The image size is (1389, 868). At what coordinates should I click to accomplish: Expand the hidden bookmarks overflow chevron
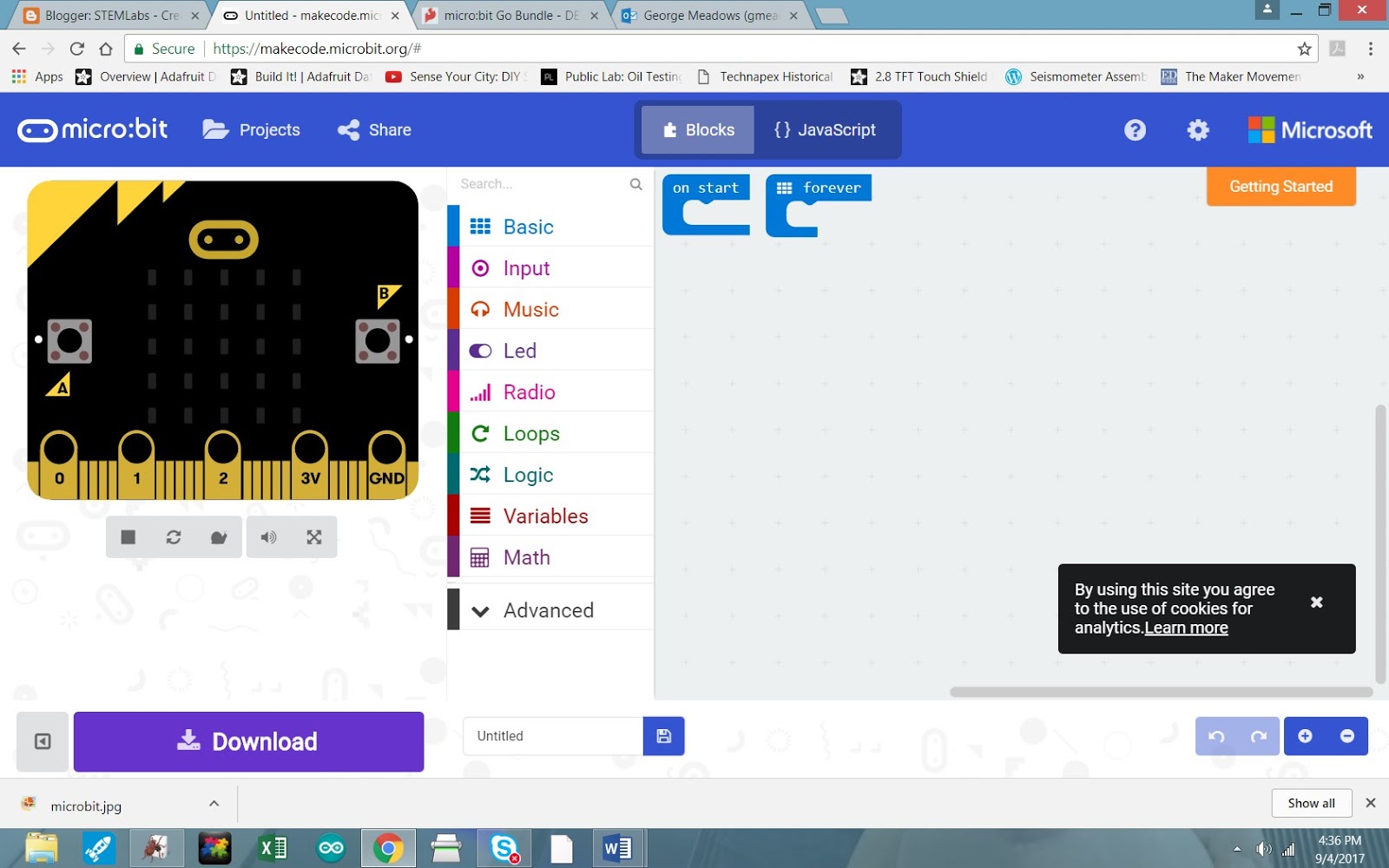(1359, 76)
